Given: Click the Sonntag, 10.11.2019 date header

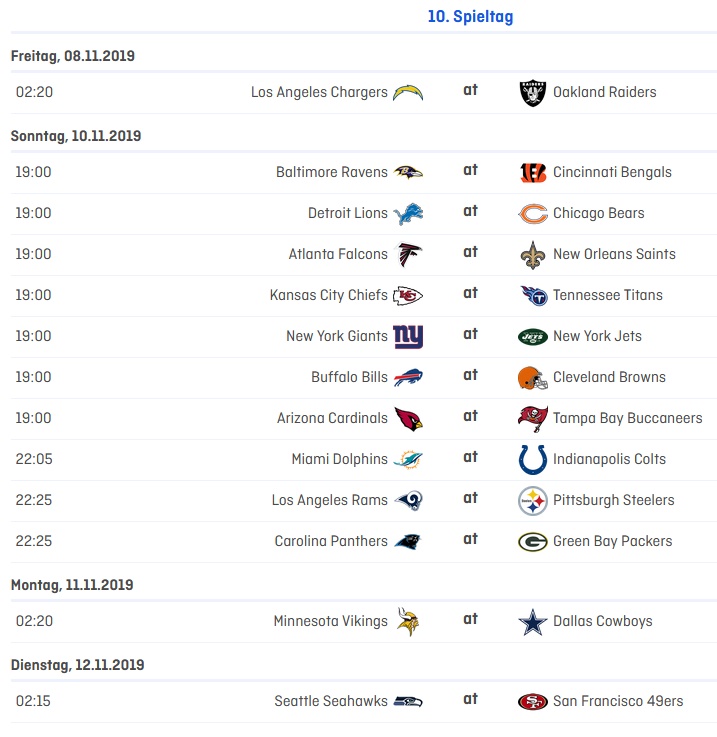Looking at the screenshot, I should click(76, 136).
